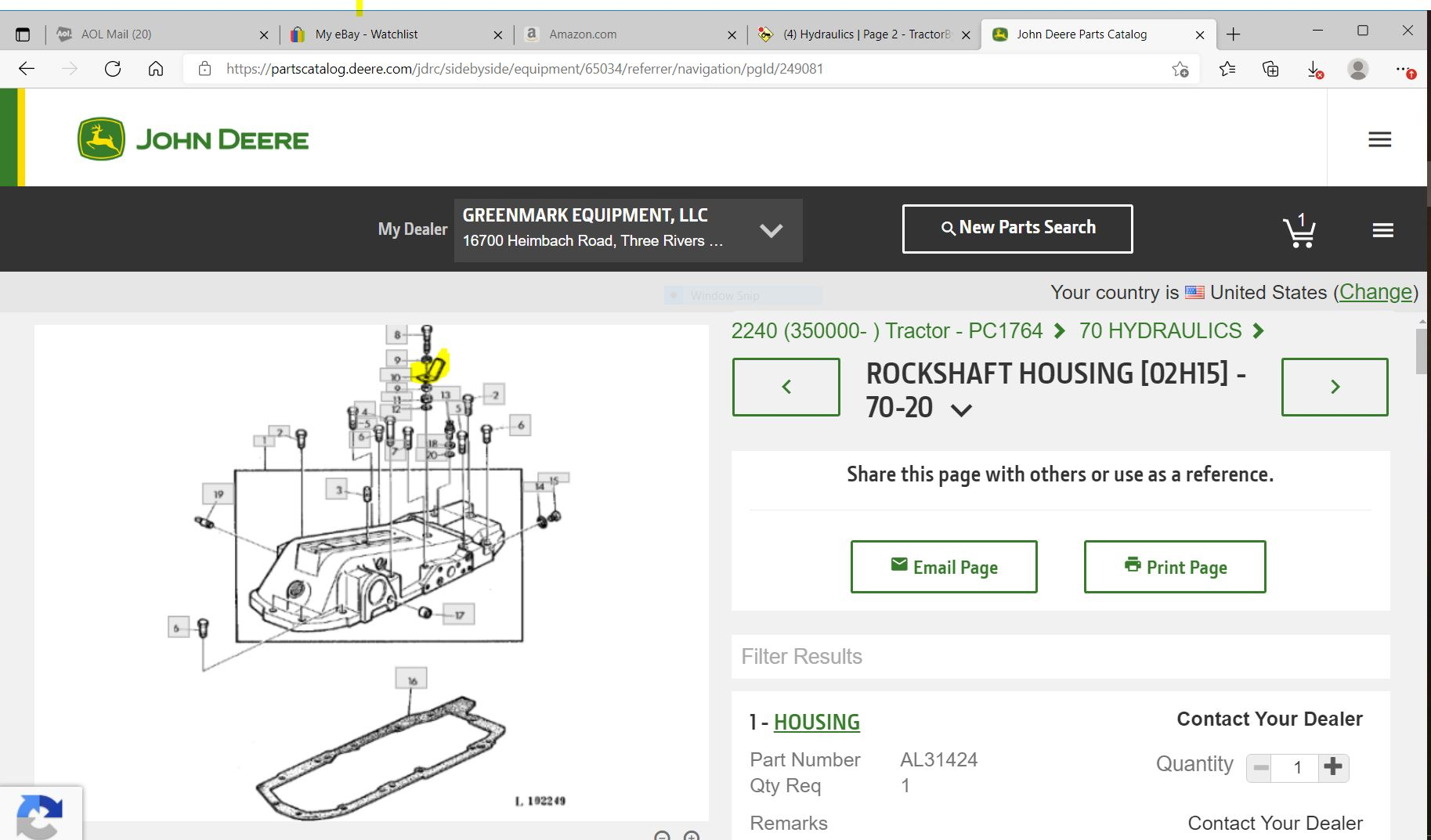Open the HOUSING part link
The width and height of the screenshot is (1431, 840).
[817, 722]
